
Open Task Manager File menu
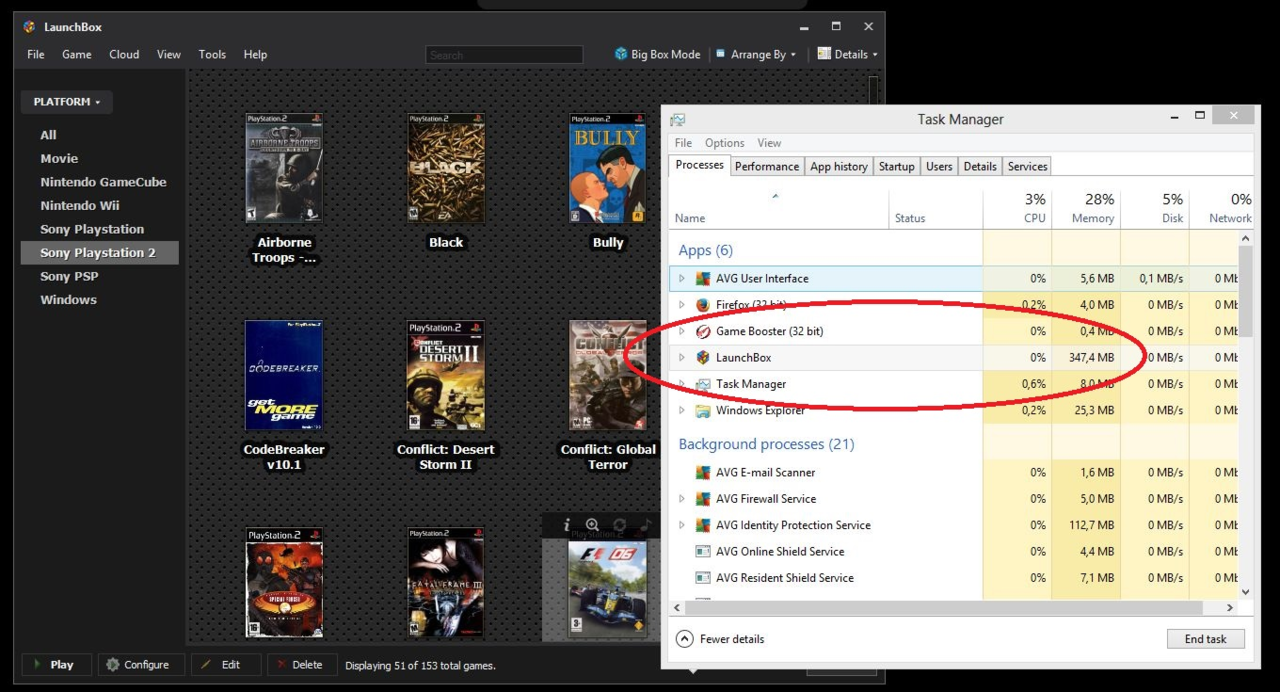pos(683,143)
